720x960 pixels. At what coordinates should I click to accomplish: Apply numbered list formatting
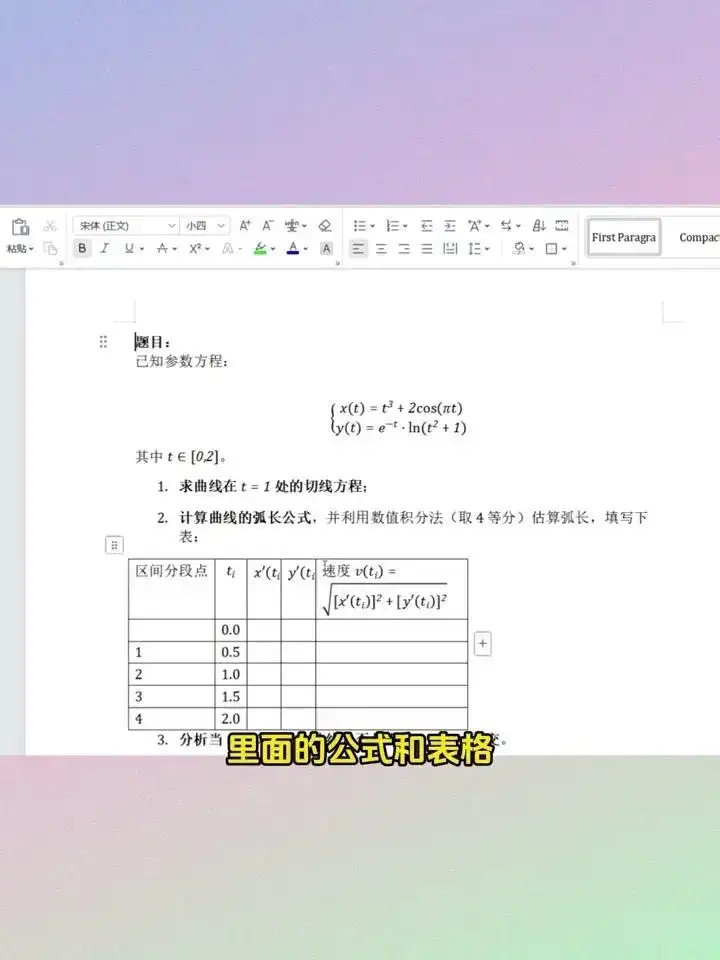click(x=393, y=226)
